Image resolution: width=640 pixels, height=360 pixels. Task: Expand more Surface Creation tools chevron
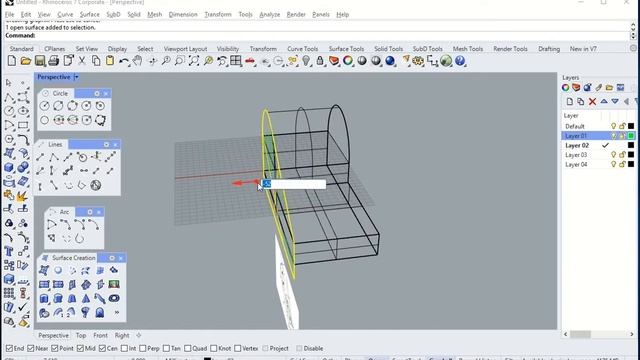pyautogui.click(x=117, y=313)
